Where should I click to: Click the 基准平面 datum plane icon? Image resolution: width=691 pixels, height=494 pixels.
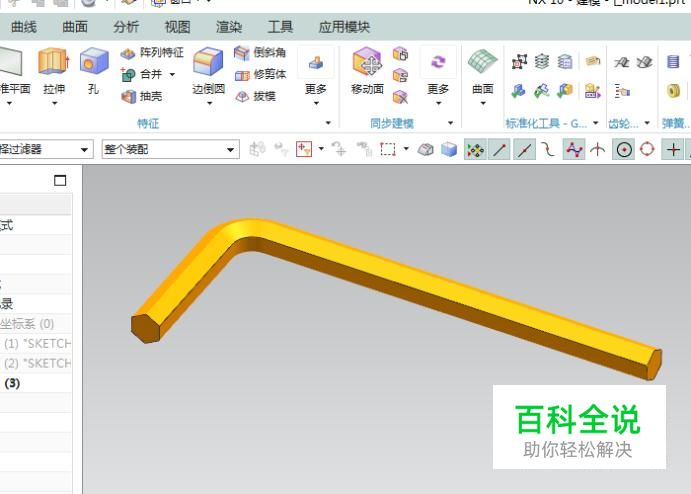click(x=11, y=62)
